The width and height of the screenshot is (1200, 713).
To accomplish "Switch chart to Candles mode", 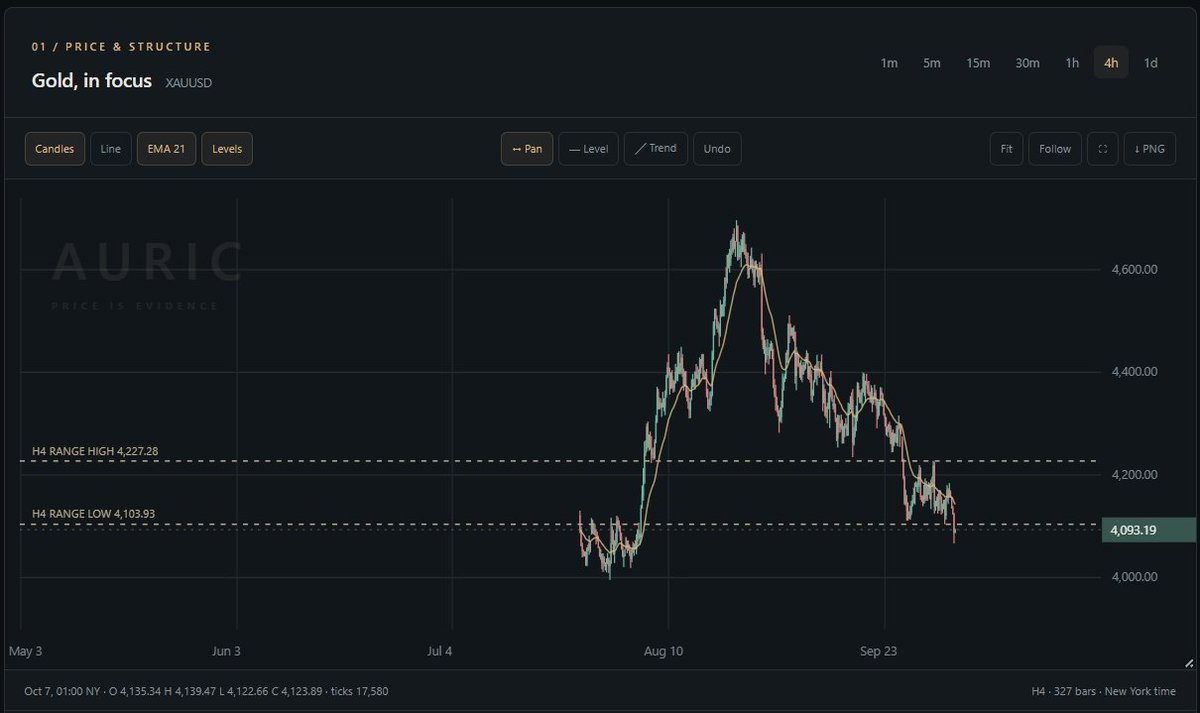I will (x=55, y=149).
